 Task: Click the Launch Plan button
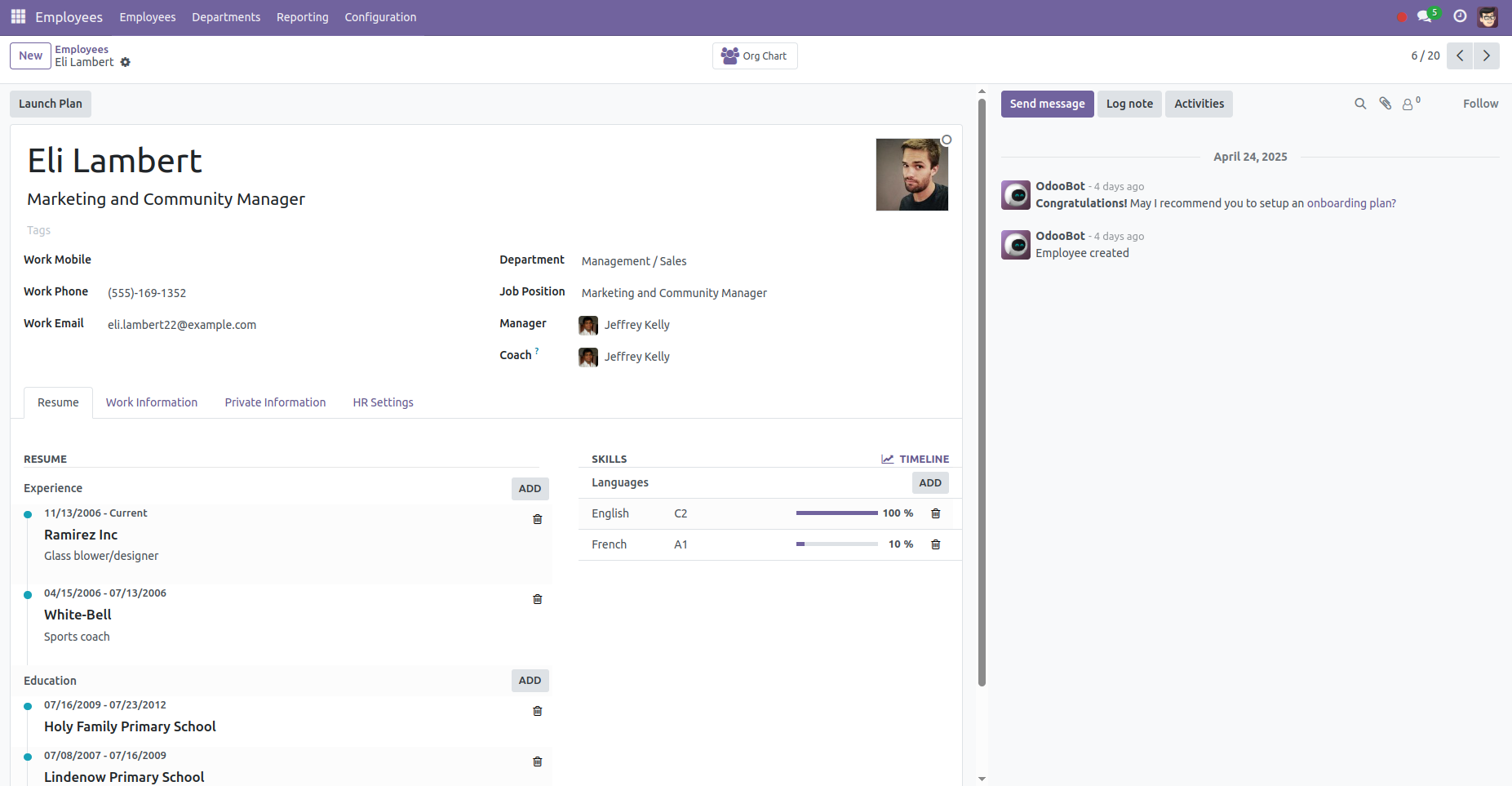coord(51,104)
